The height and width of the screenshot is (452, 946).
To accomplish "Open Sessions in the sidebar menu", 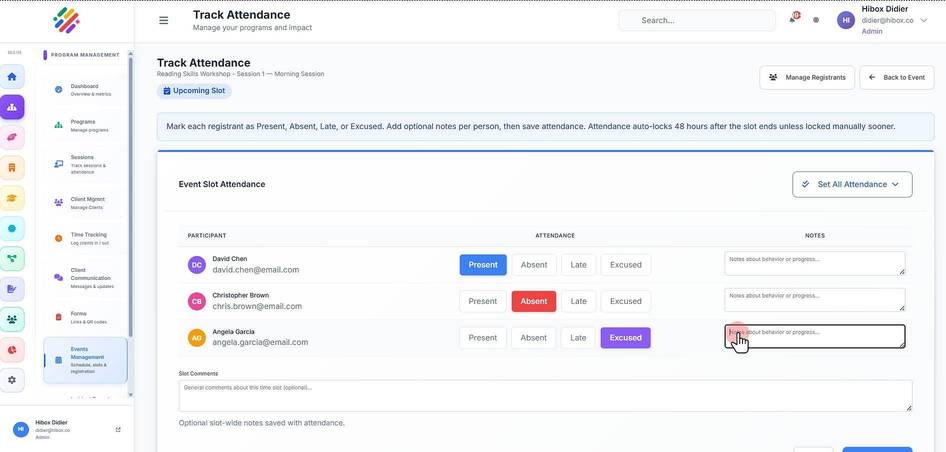I will tap(85, 164).
